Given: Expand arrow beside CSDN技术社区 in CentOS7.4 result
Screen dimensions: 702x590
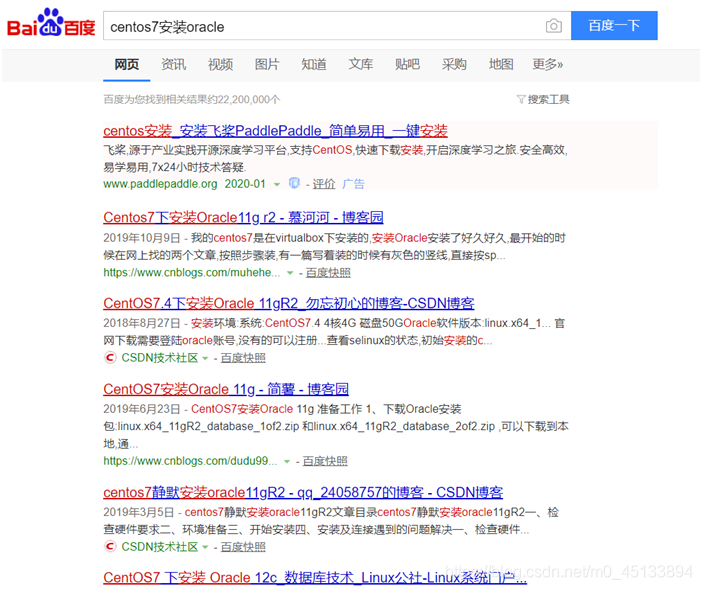Looking at the screenshot, I should (x=205, y=358).
